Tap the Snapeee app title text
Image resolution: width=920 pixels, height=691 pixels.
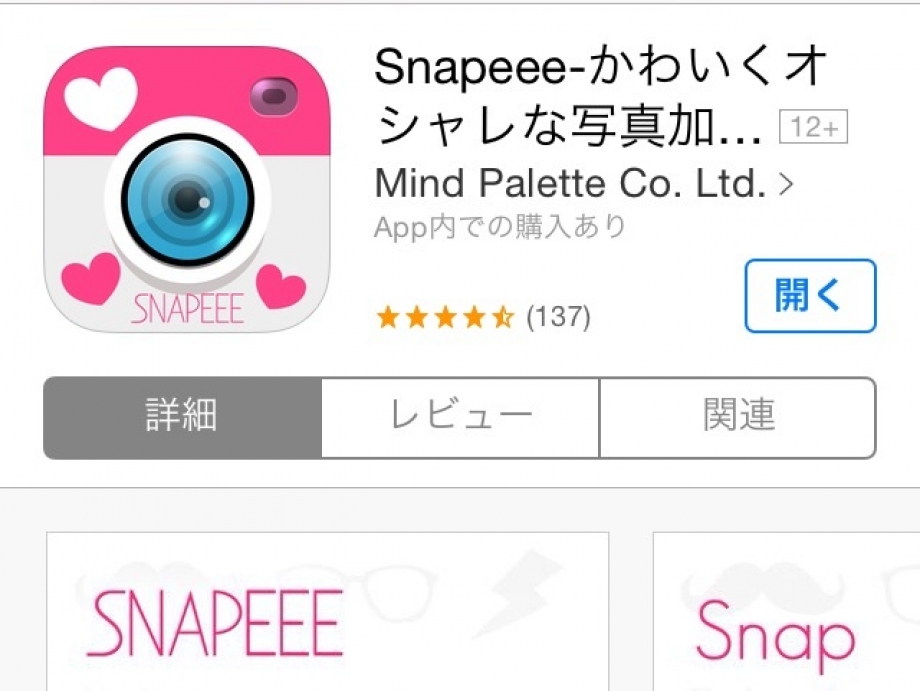(x=601, y=97)
